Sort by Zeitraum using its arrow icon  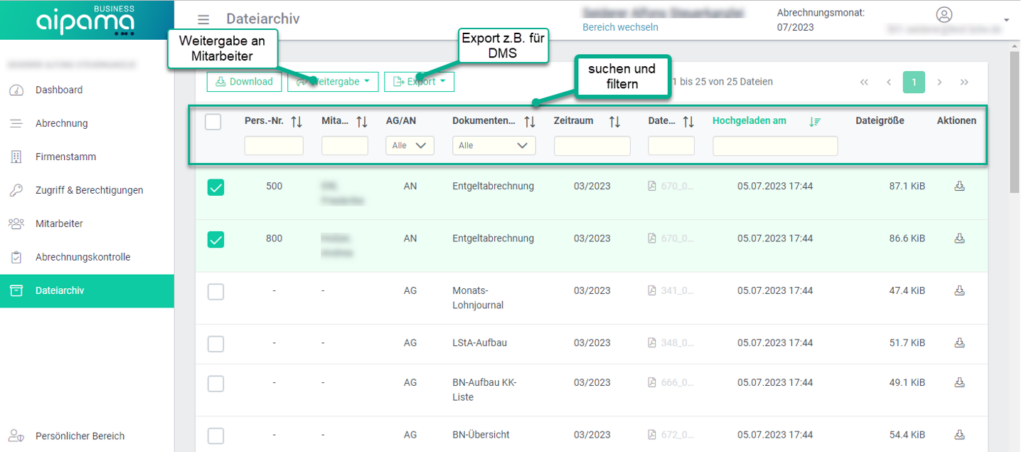coord(615,122)
